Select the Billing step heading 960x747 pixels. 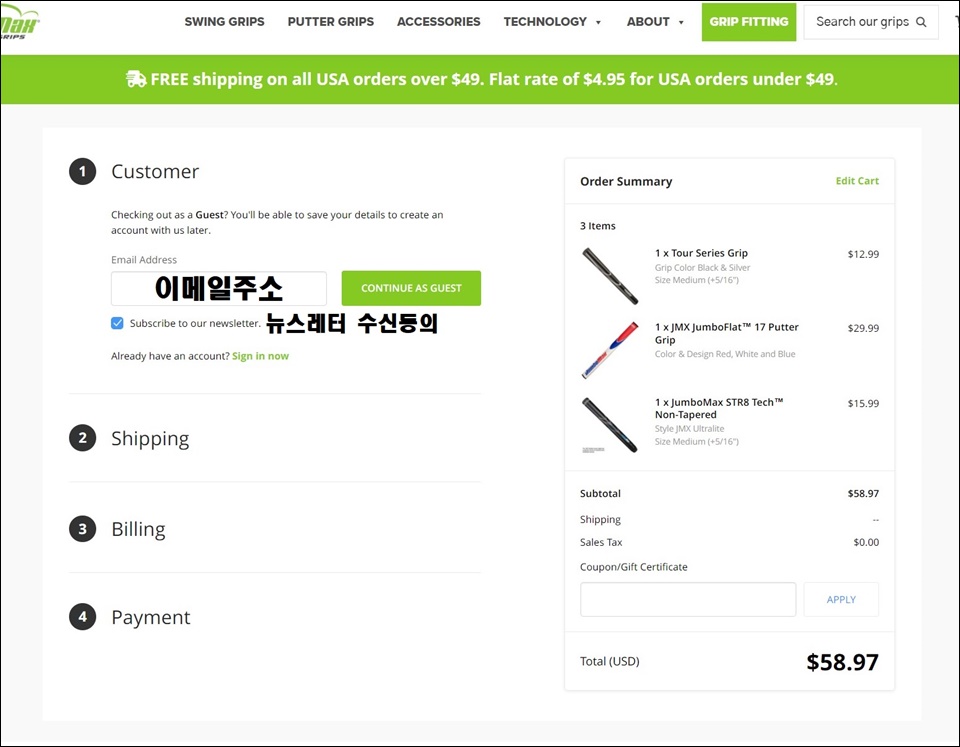(138, 529)
